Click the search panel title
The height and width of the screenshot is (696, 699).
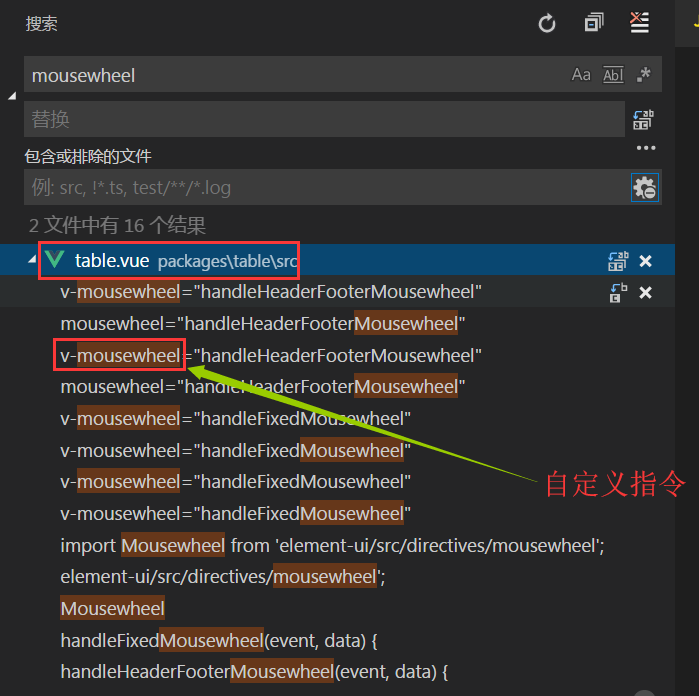[41, 23]
